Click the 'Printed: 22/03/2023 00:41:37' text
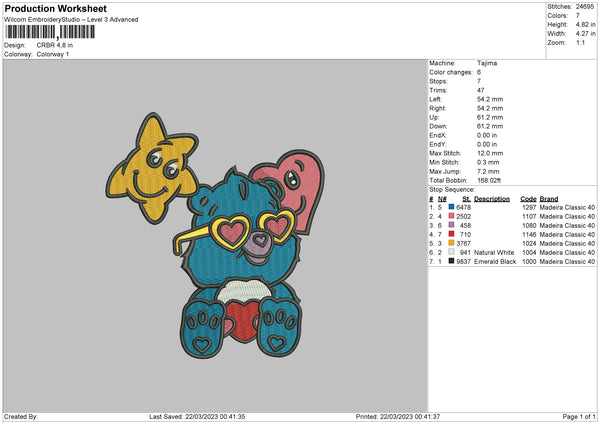600x424 pixels. (x=398, y=416)
